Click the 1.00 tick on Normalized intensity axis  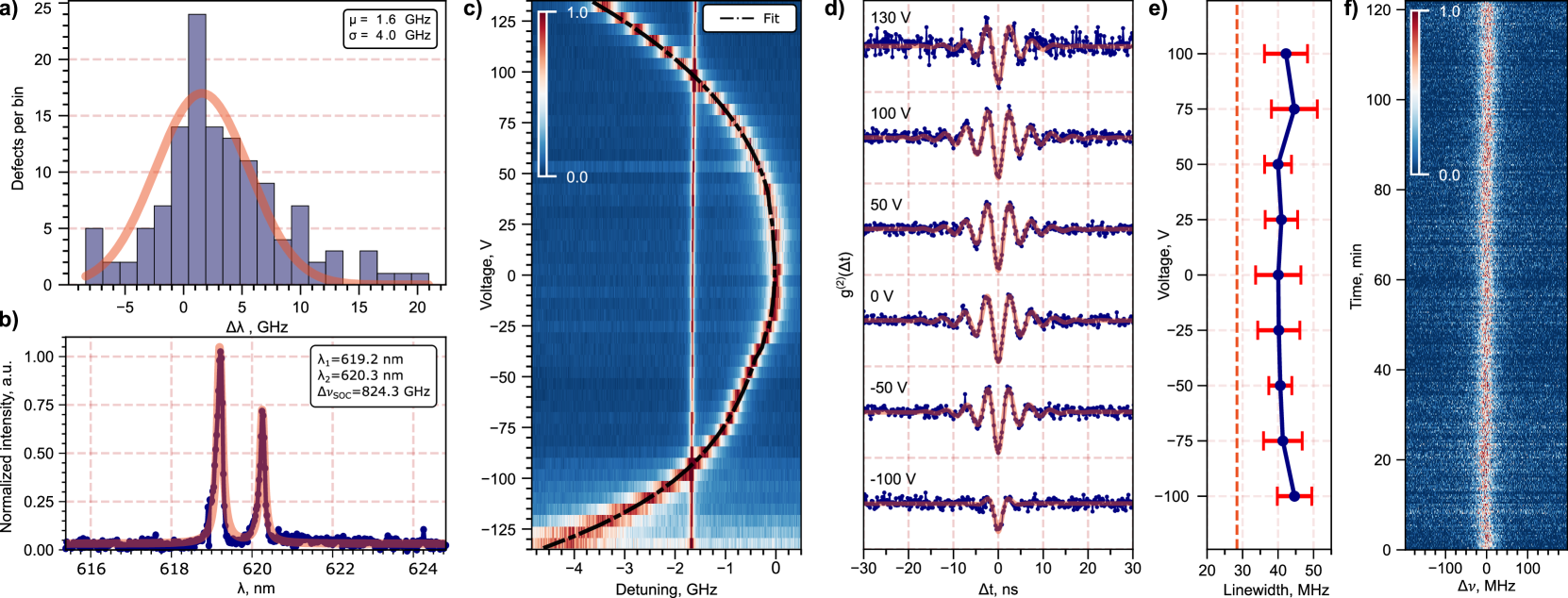[x=39, y=357]
